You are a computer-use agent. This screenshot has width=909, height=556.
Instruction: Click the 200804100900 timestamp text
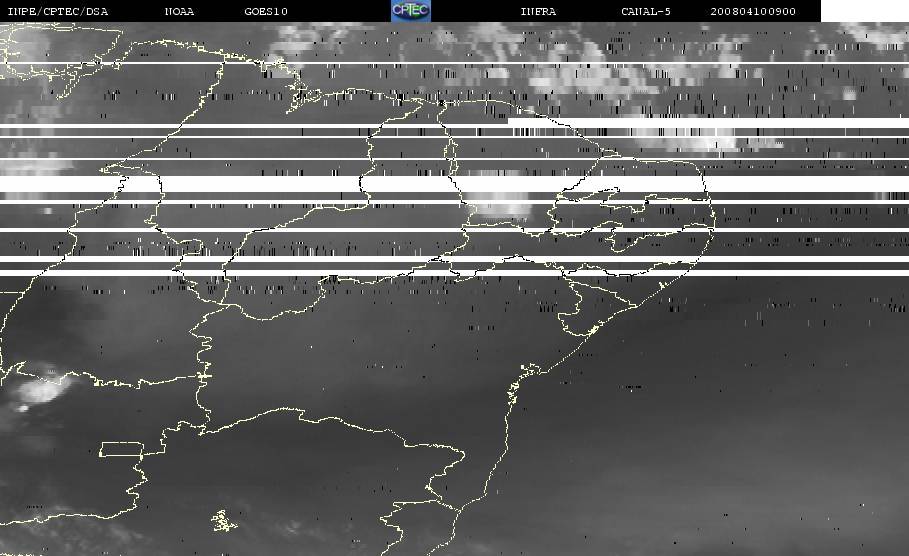coord(752,11)
